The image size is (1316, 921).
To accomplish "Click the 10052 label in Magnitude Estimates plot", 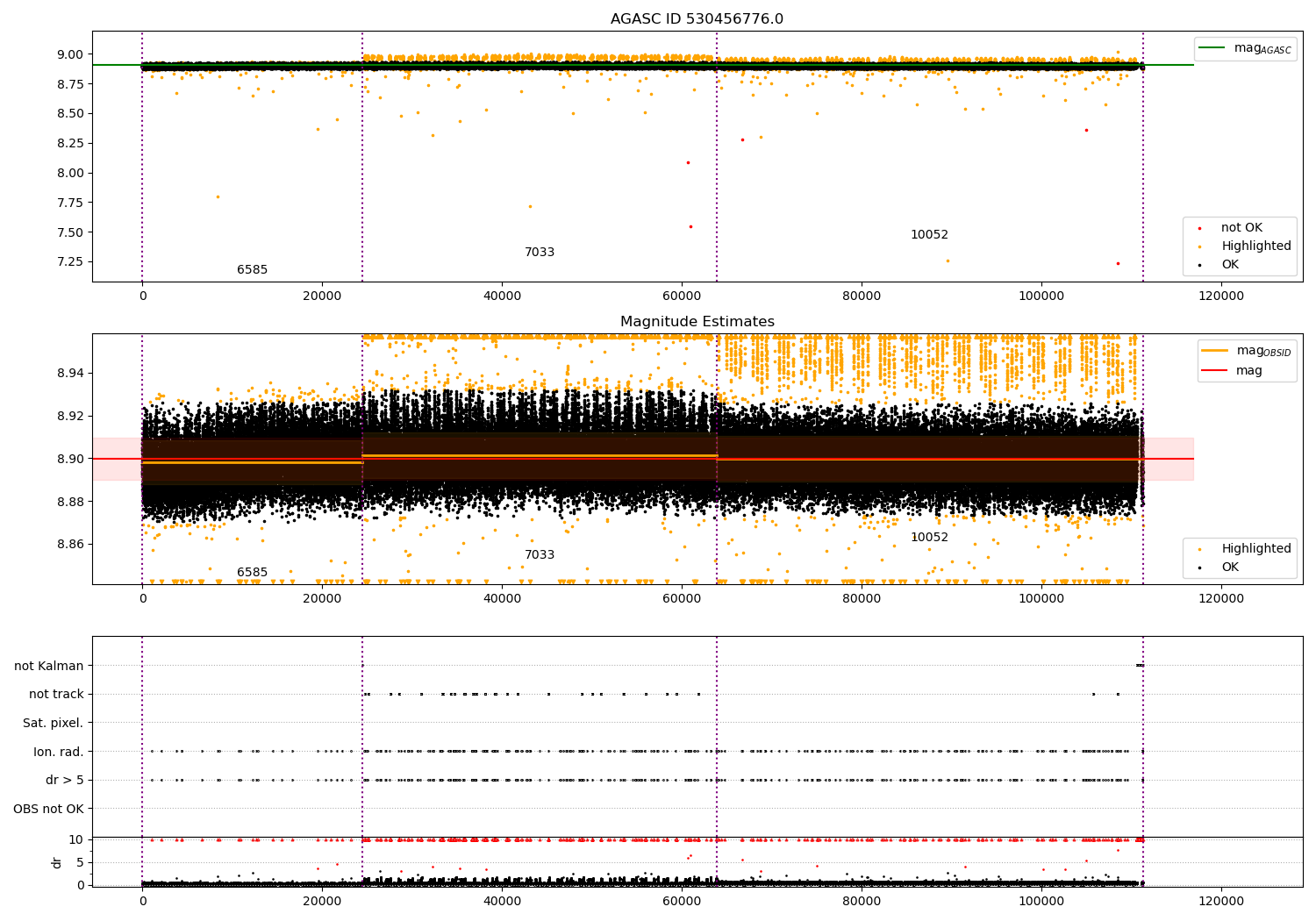I will click(x=929, y=538).
